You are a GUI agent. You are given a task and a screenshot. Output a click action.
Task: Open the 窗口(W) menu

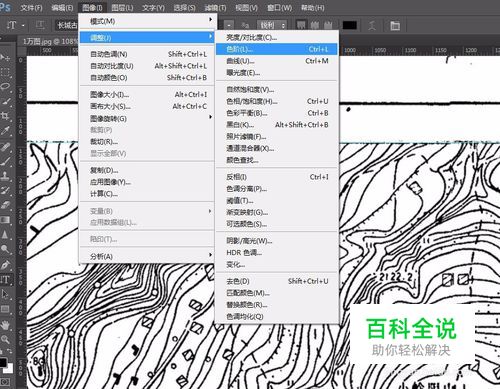(x=279, y=7)
